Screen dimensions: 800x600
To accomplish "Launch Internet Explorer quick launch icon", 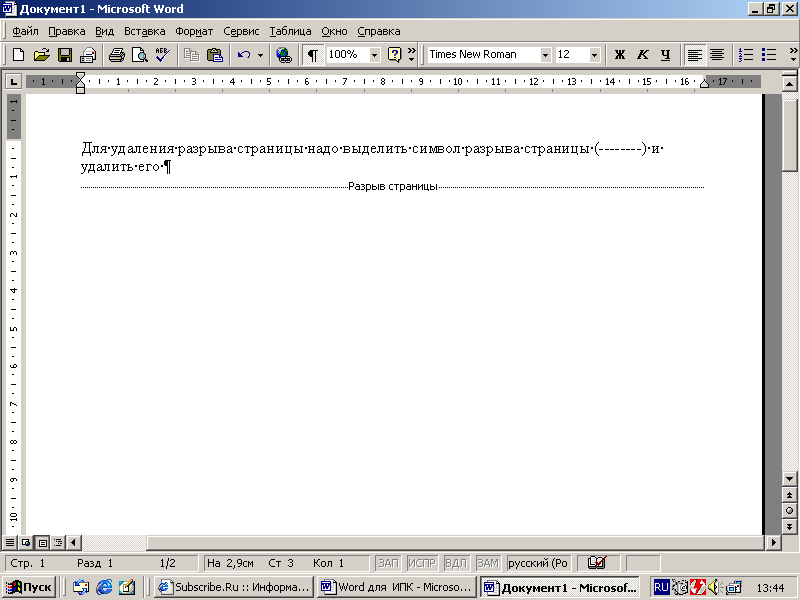I will click(104, 587).
